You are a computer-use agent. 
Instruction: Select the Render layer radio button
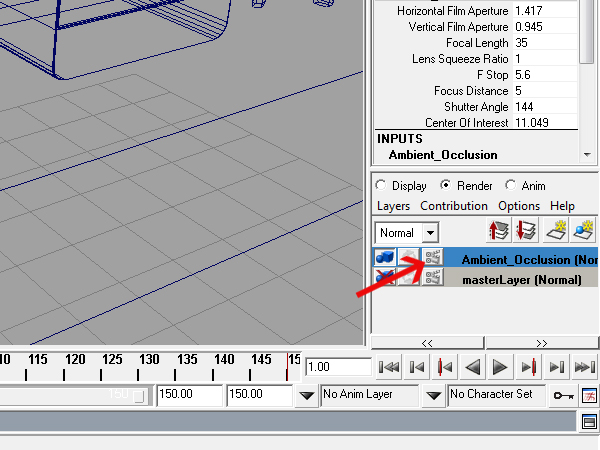coord(445,185)
